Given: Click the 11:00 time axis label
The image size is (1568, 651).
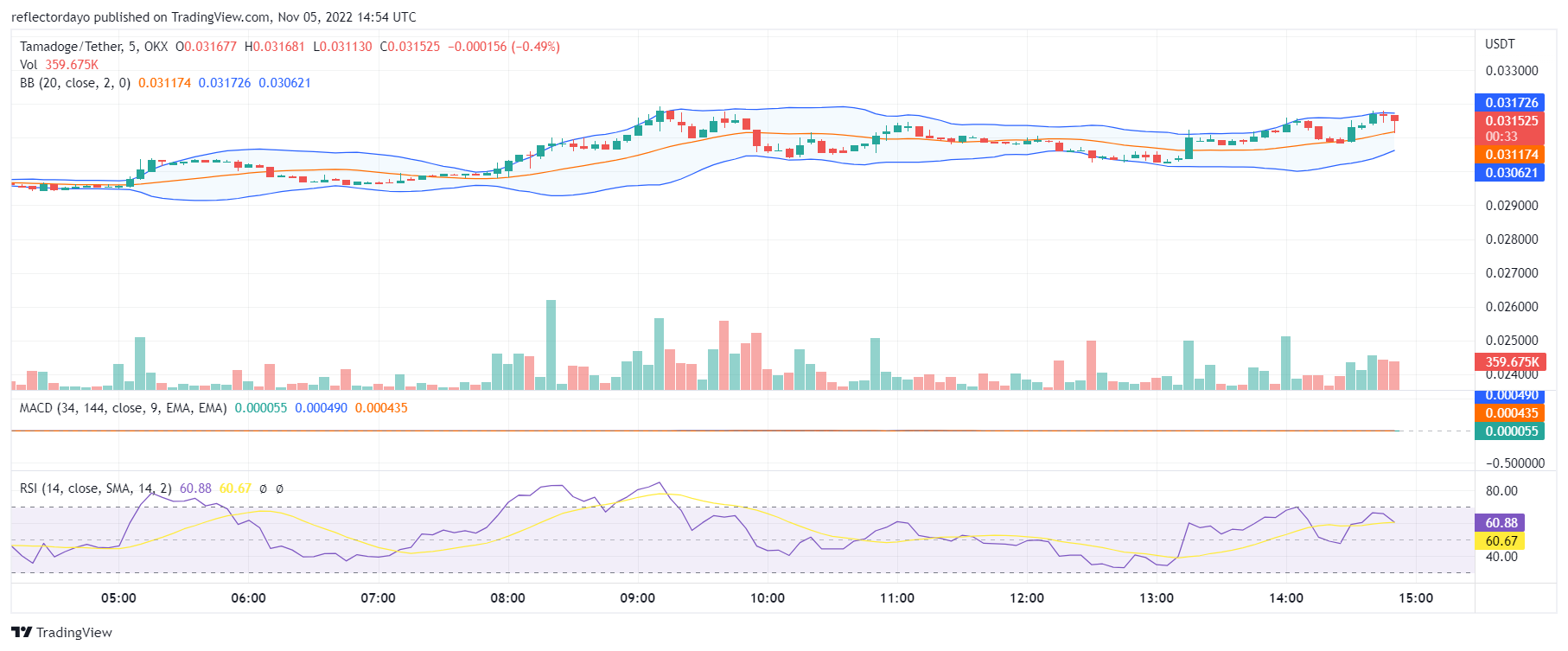Looking at the screenshot, I should 896,598.
